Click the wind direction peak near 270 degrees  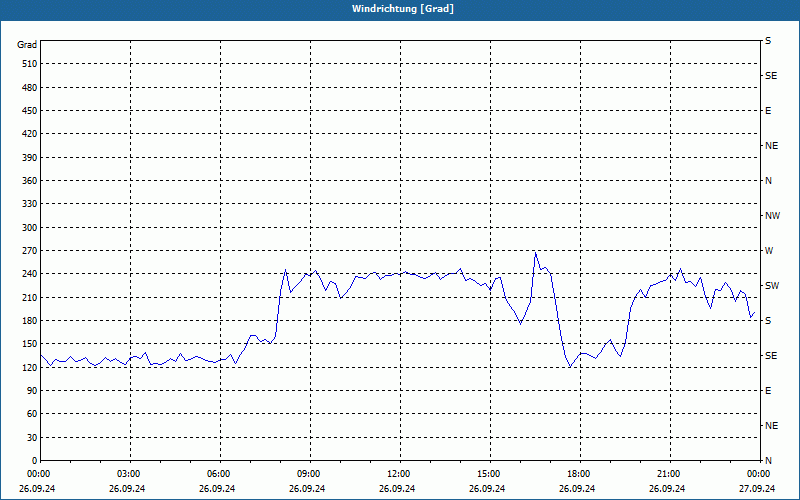pos(535,253)
